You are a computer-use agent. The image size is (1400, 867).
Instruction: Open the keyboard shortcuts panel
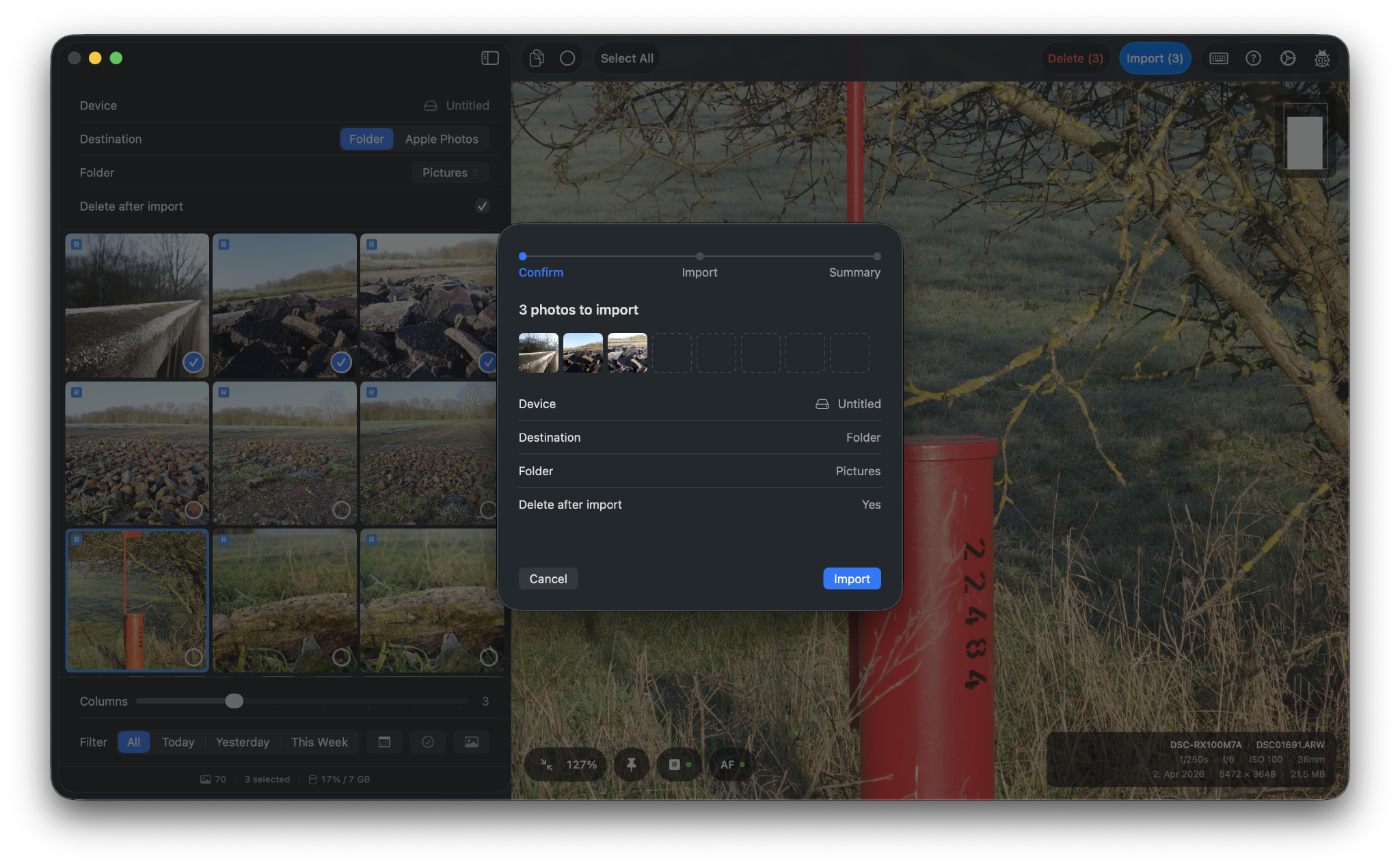[1220, 58]
